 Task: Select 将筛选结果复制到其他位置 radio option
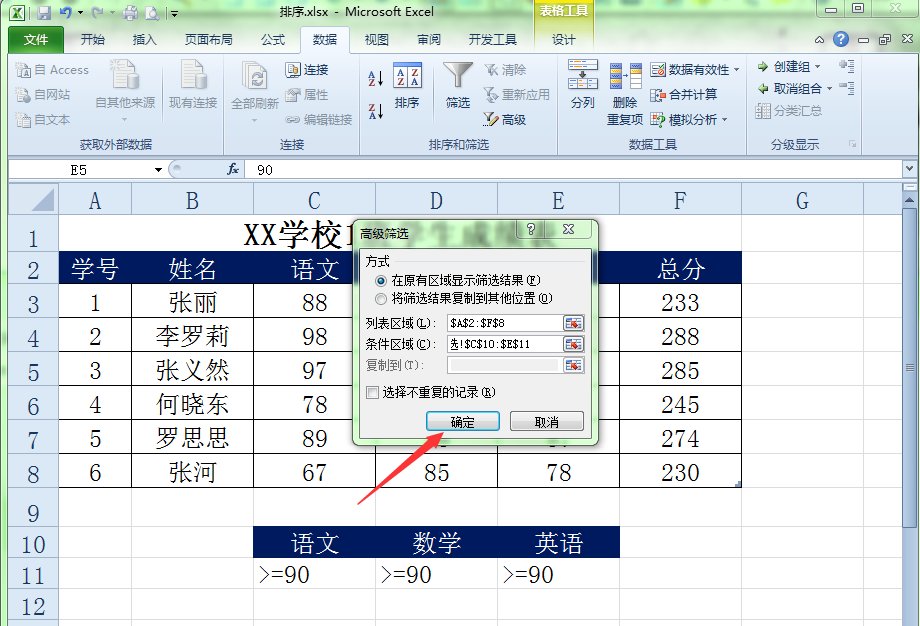tap(381, 299)
